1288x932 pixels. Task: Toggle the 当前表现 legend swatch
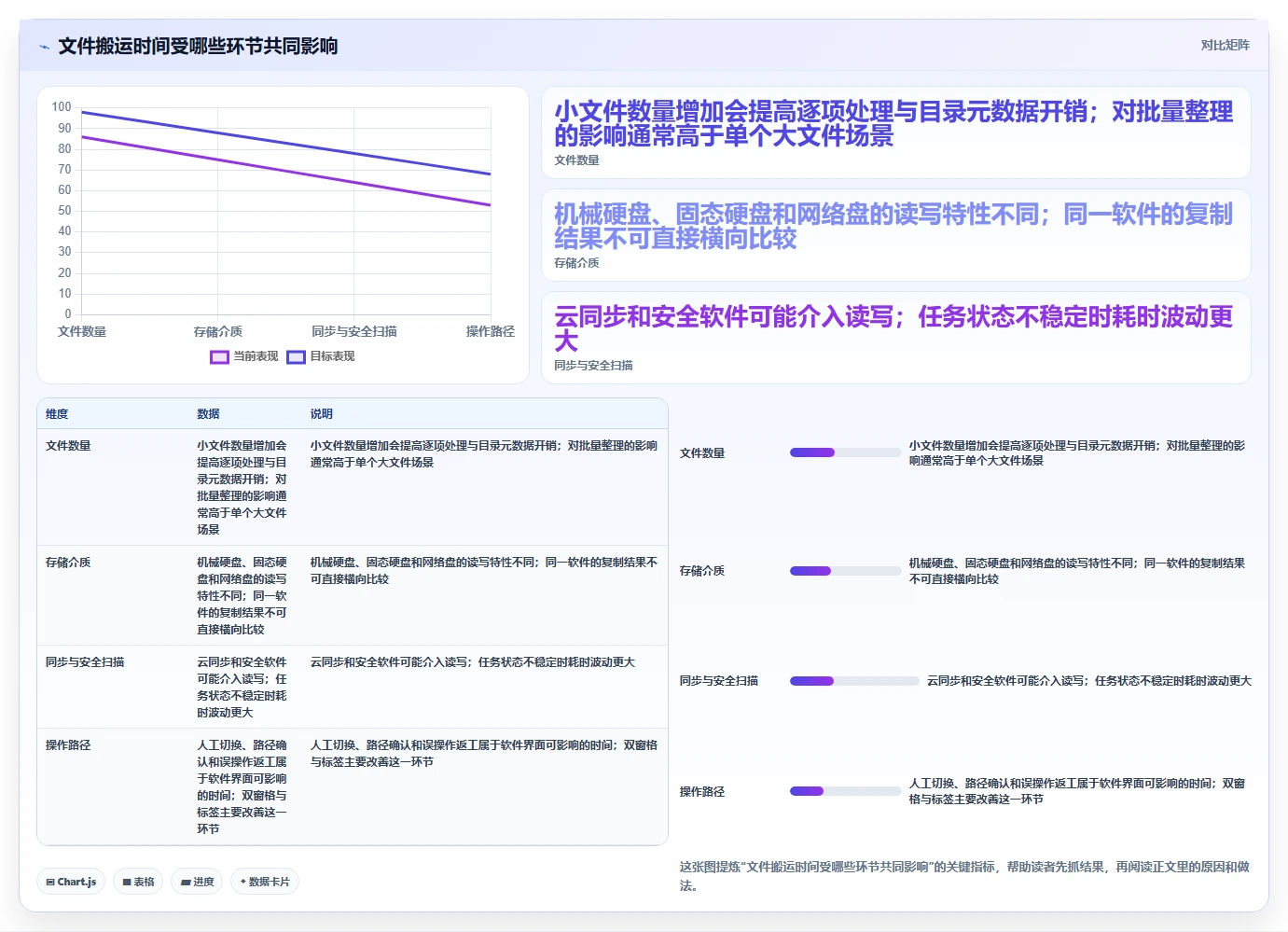point(219,356)
